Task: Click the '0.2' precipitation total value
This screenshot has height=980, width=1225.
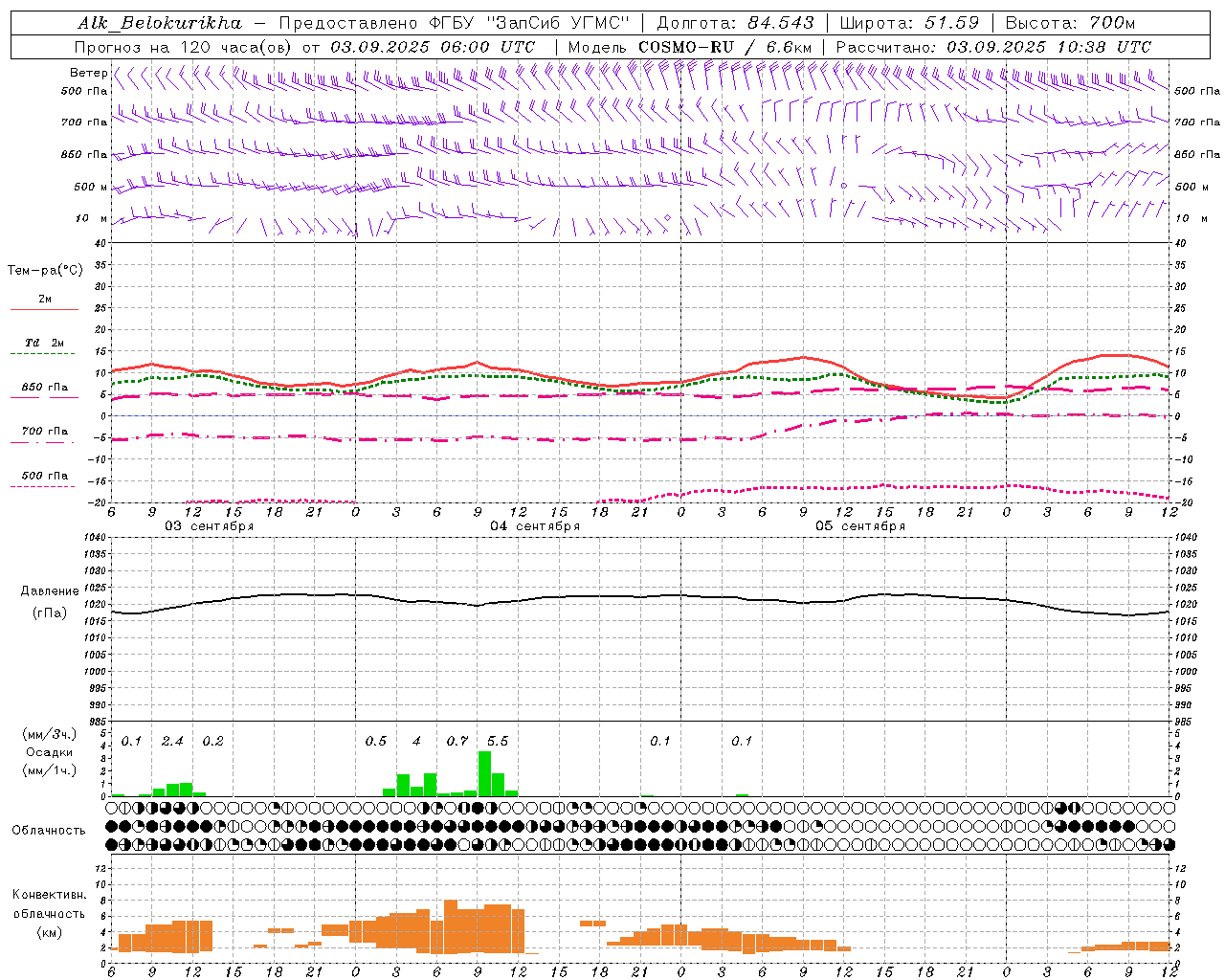Action: 212,741
